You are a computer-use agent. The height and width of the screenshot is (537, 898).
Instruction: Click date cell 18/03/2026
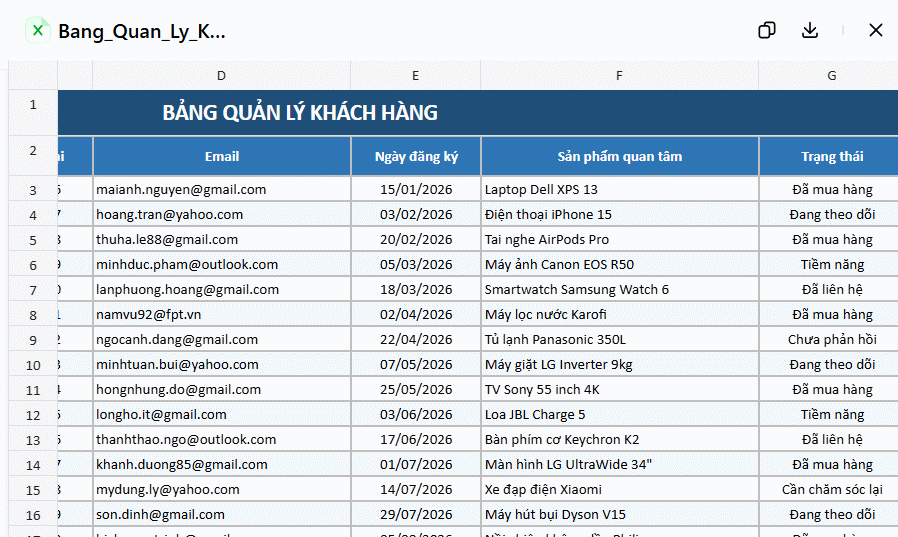point(416,290)
